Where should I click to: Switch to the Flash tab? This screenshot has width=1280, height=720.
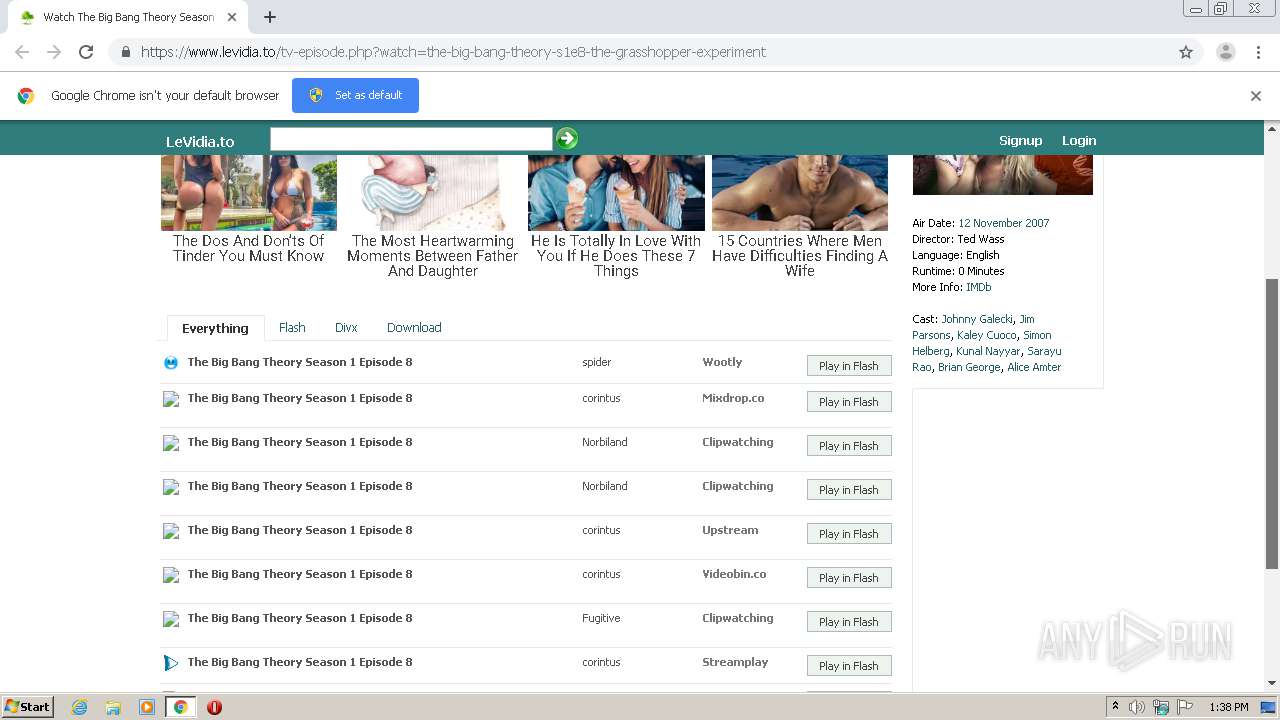292,328
